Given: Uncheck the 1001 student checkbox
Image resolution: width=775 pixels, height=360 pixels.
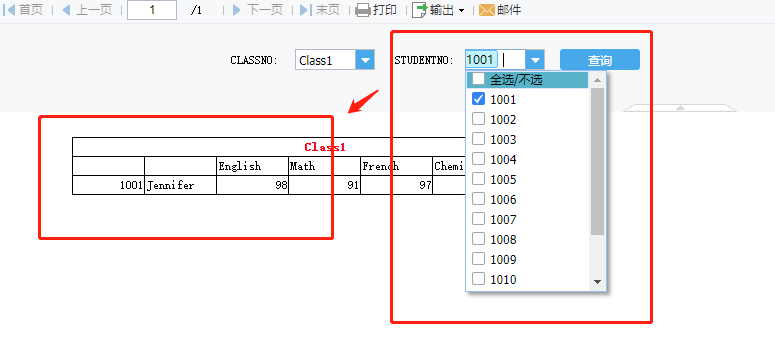Looking at the screenshot, I should [478, 99].
